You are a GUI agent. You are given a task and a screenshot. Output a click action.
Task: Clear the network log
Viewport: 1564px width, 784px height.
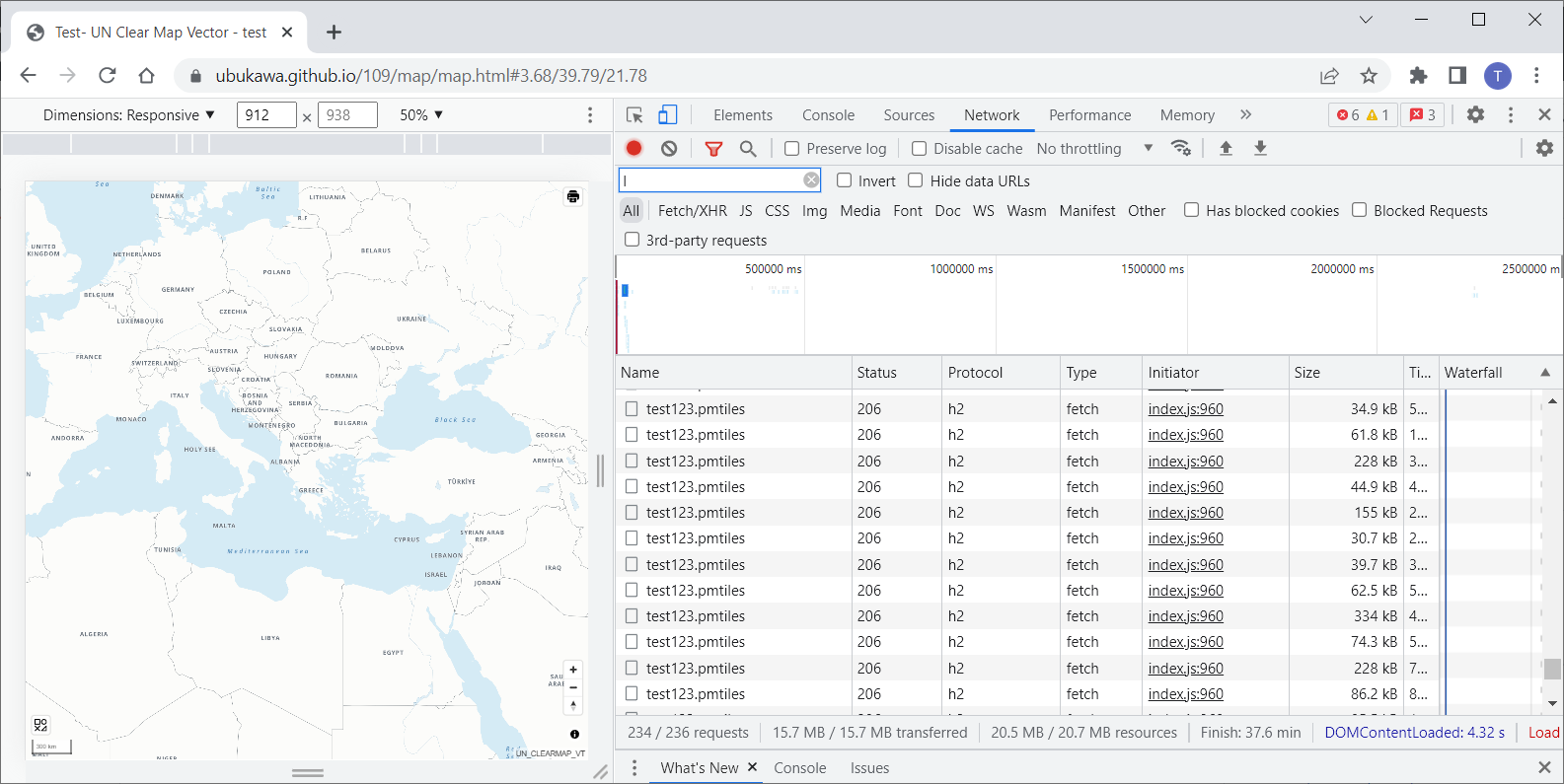[669, 148]
